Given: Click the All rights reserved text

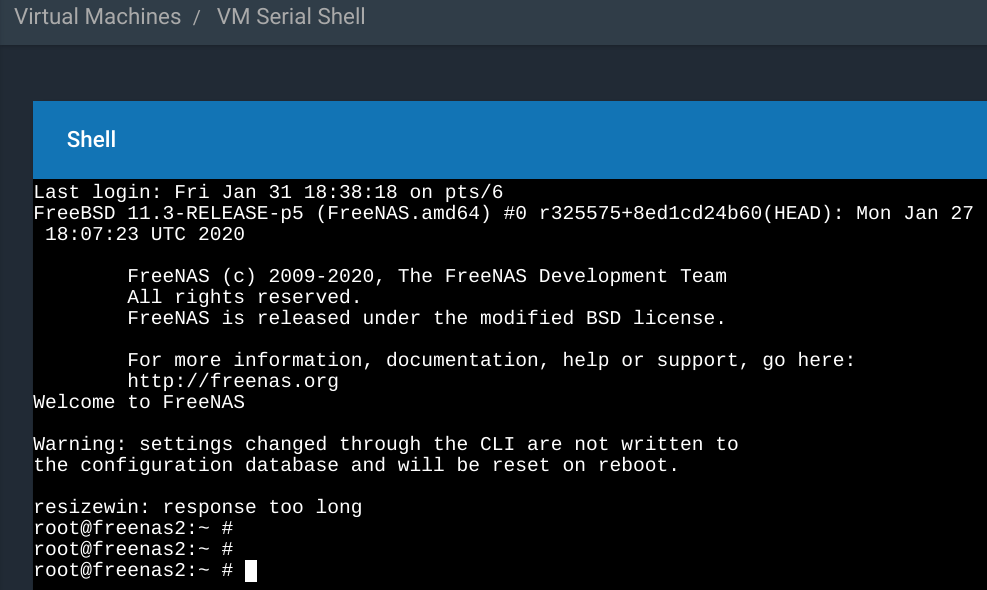Looking at the screenshot, I should pos(244,297).
